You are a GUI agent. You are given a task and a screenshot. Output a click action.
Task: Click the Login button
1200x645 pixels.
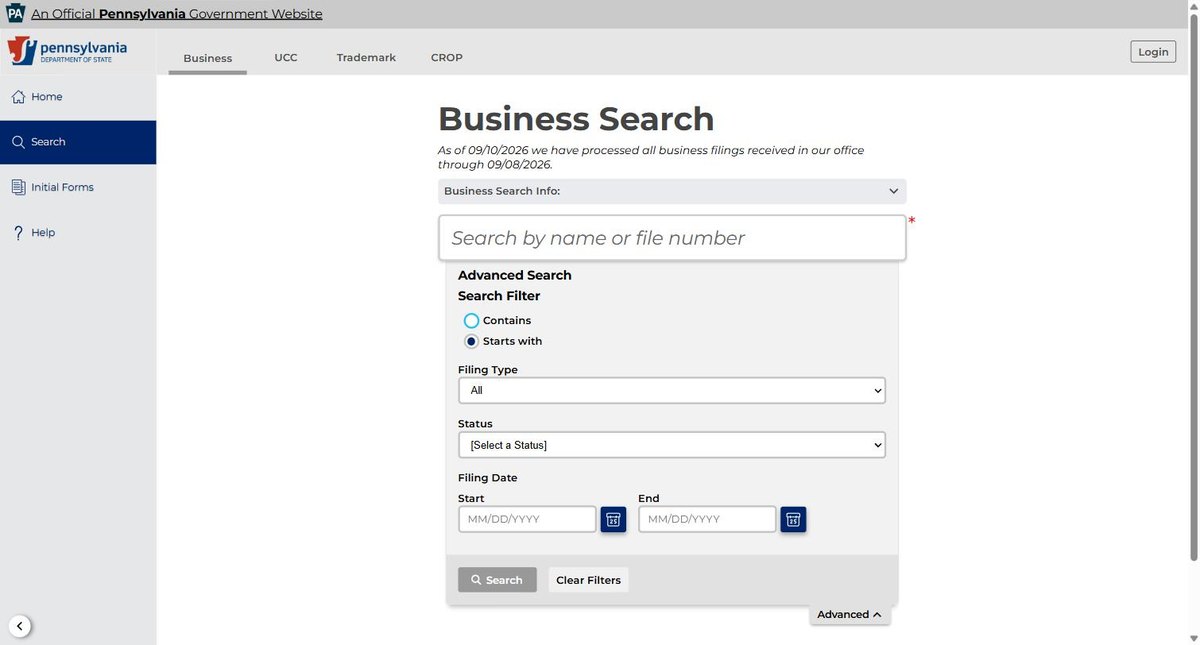(1153, 52)
